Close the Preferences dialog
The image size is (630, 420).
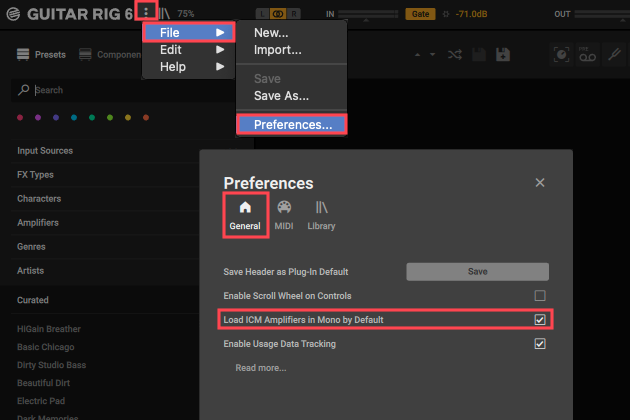point(540,182)
